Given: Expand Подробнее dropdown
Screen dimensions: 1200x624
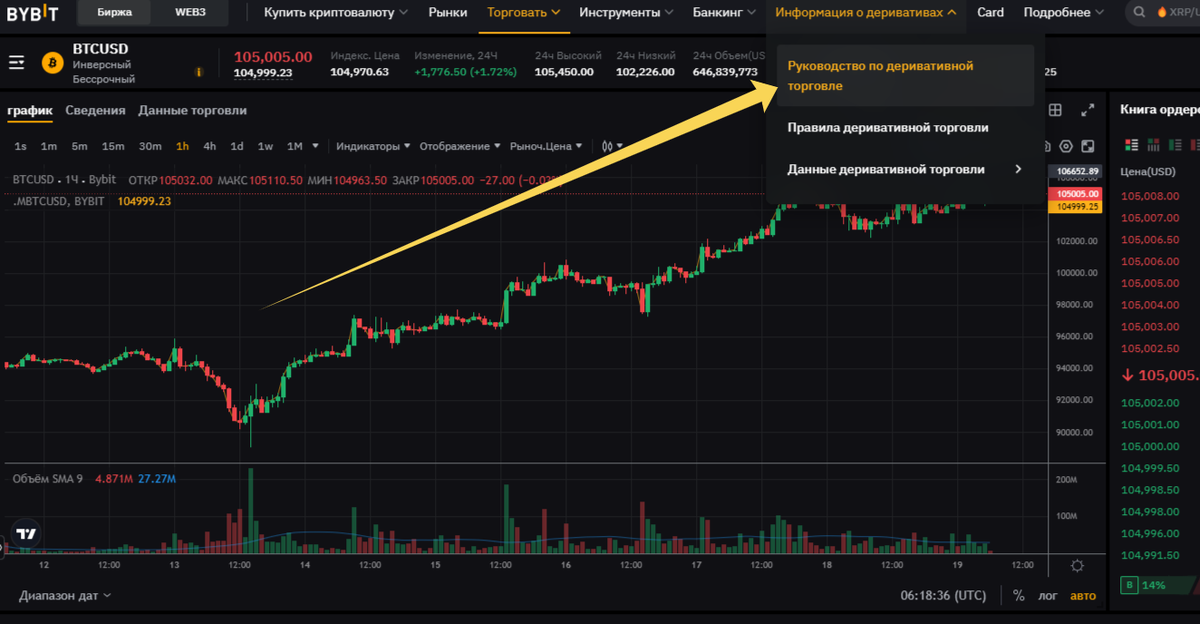Looking at the screenshot, I should (1064, 13).
